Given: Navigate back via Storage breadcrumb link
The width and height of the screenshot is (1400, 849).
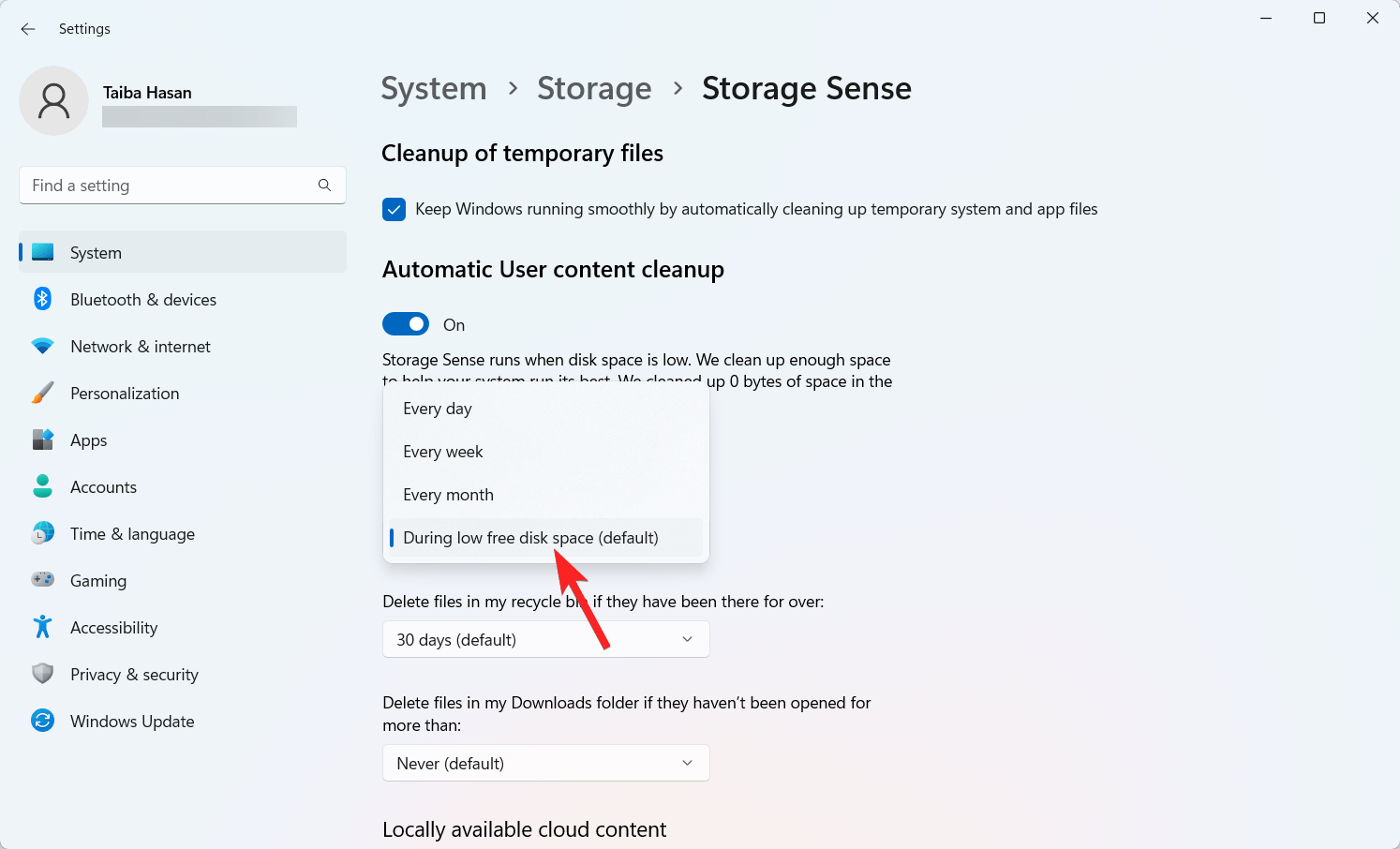Looking at the screenshot, I should point(593,87).
